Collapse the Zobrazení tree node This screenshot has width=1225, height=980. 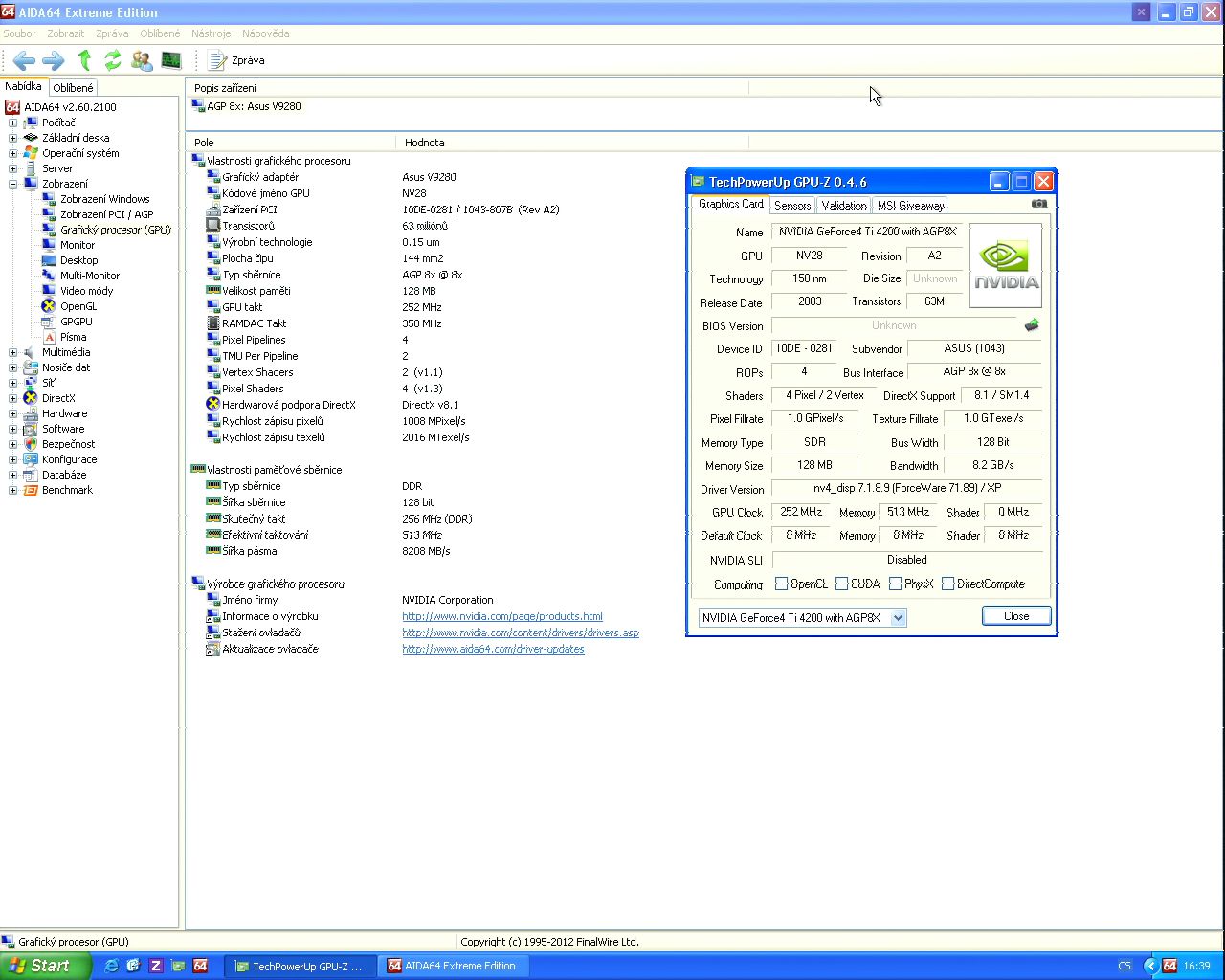[x=12, y=184]
